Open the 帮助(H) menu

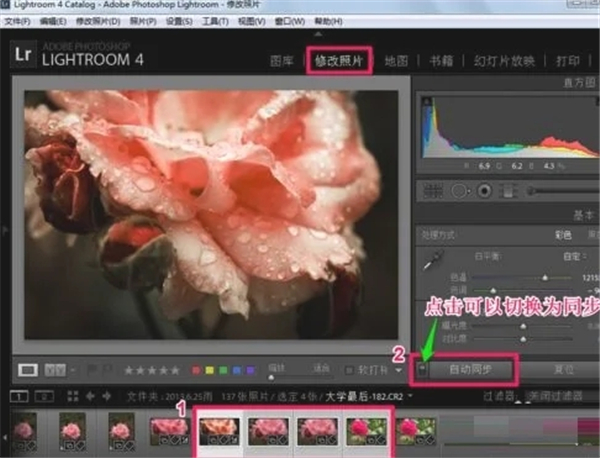[x=328, y=21]
